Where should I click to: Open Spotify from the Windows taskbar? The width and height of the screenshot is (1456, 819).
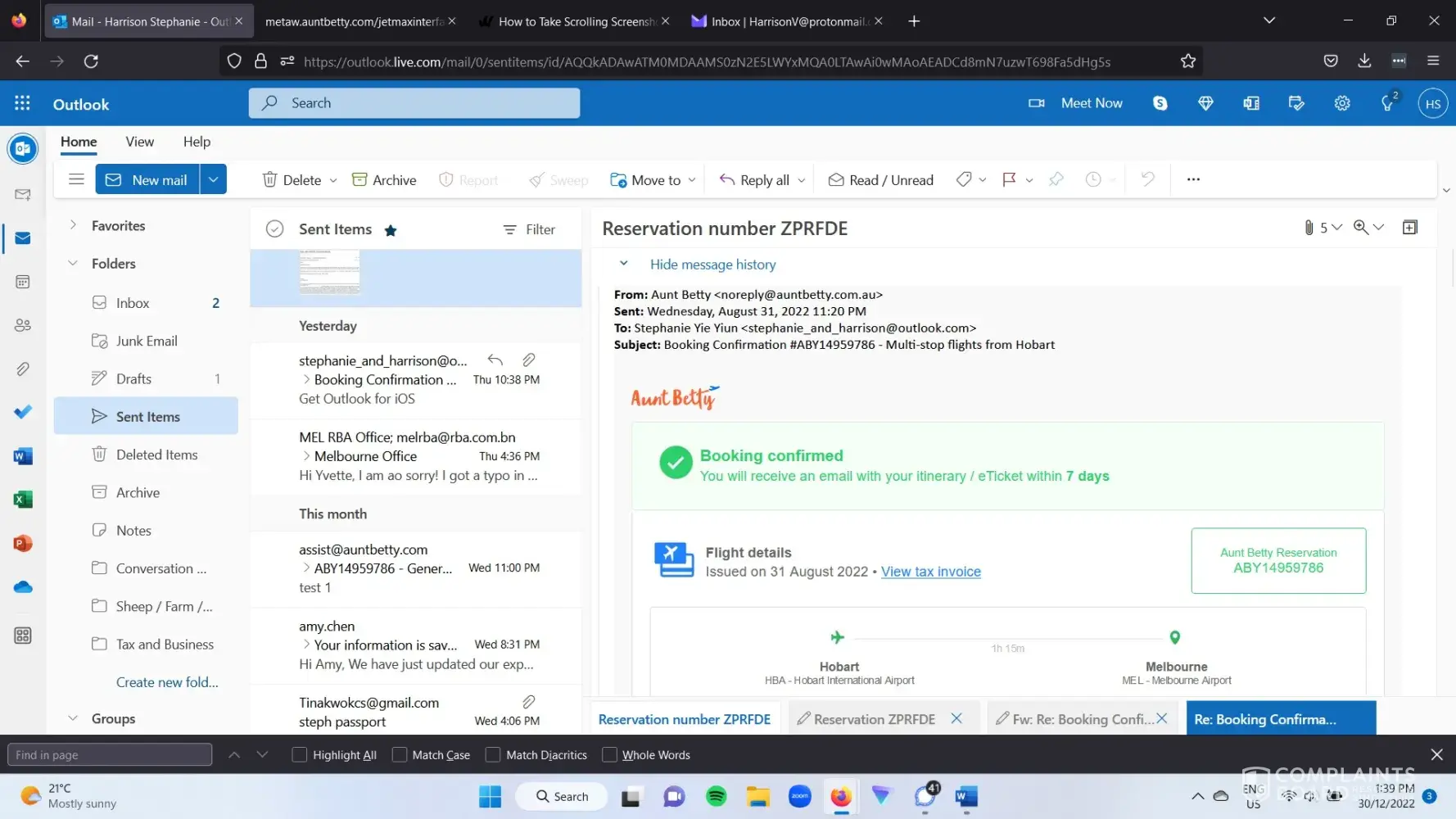tap(716, 796)
